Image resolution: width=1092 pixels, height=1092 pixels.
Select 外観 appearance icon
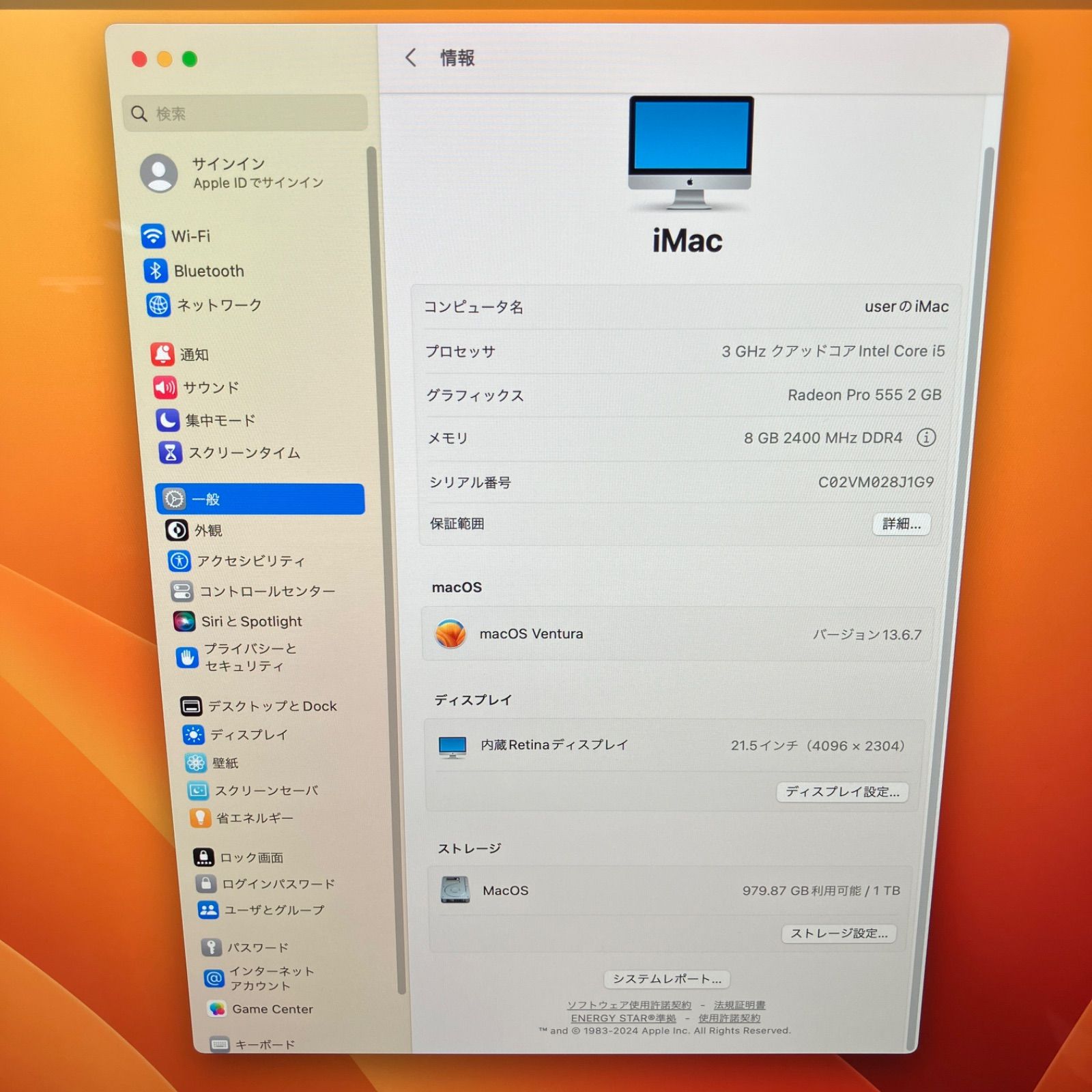[x=177, y=530]
